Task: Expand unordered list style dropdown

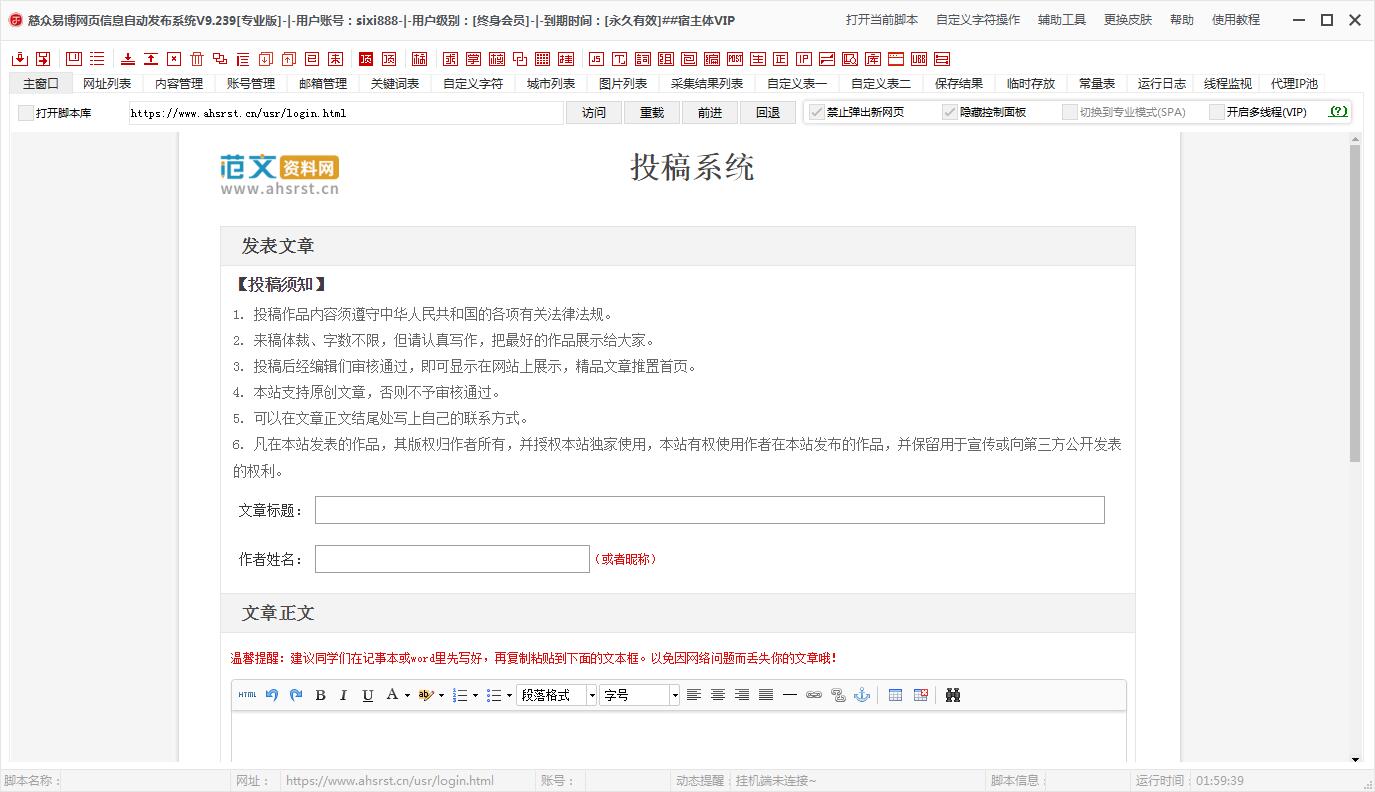Action: (x=508, y=696)
